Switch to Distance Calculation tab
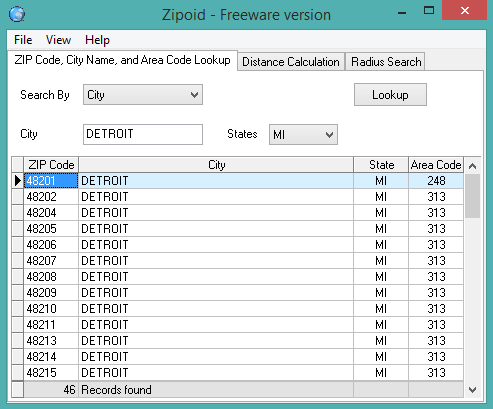The image size is (493, 409). (x=291, y=62)
